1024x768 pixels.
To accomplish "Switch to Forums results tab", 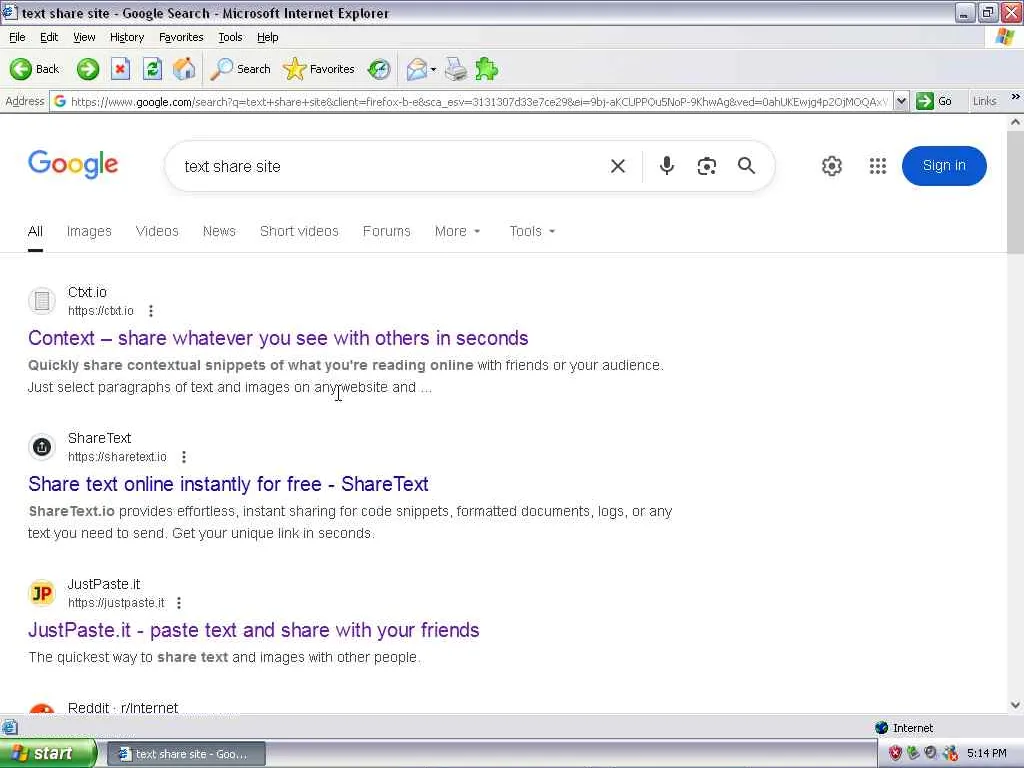I will (387, 231).
